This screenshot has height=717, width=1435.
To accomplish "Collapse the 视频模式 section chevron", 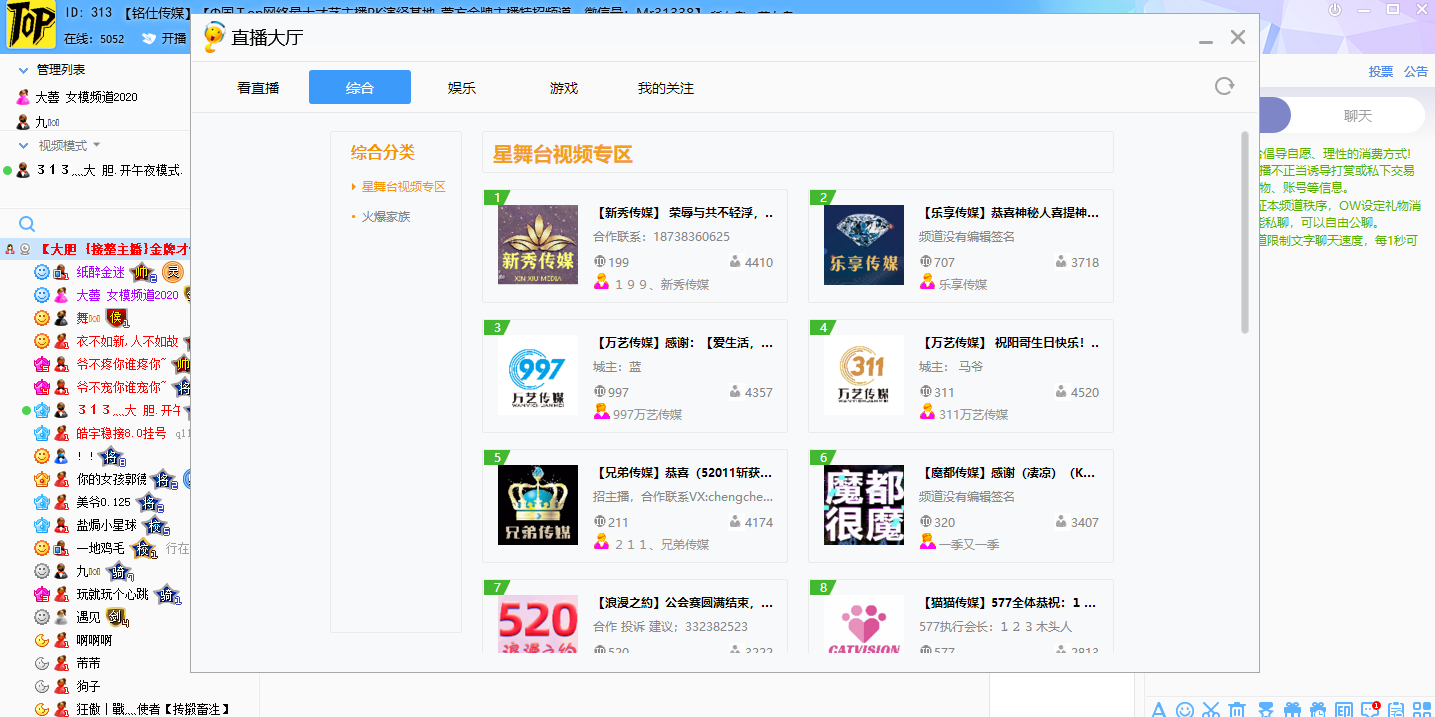I will (24, 145).
